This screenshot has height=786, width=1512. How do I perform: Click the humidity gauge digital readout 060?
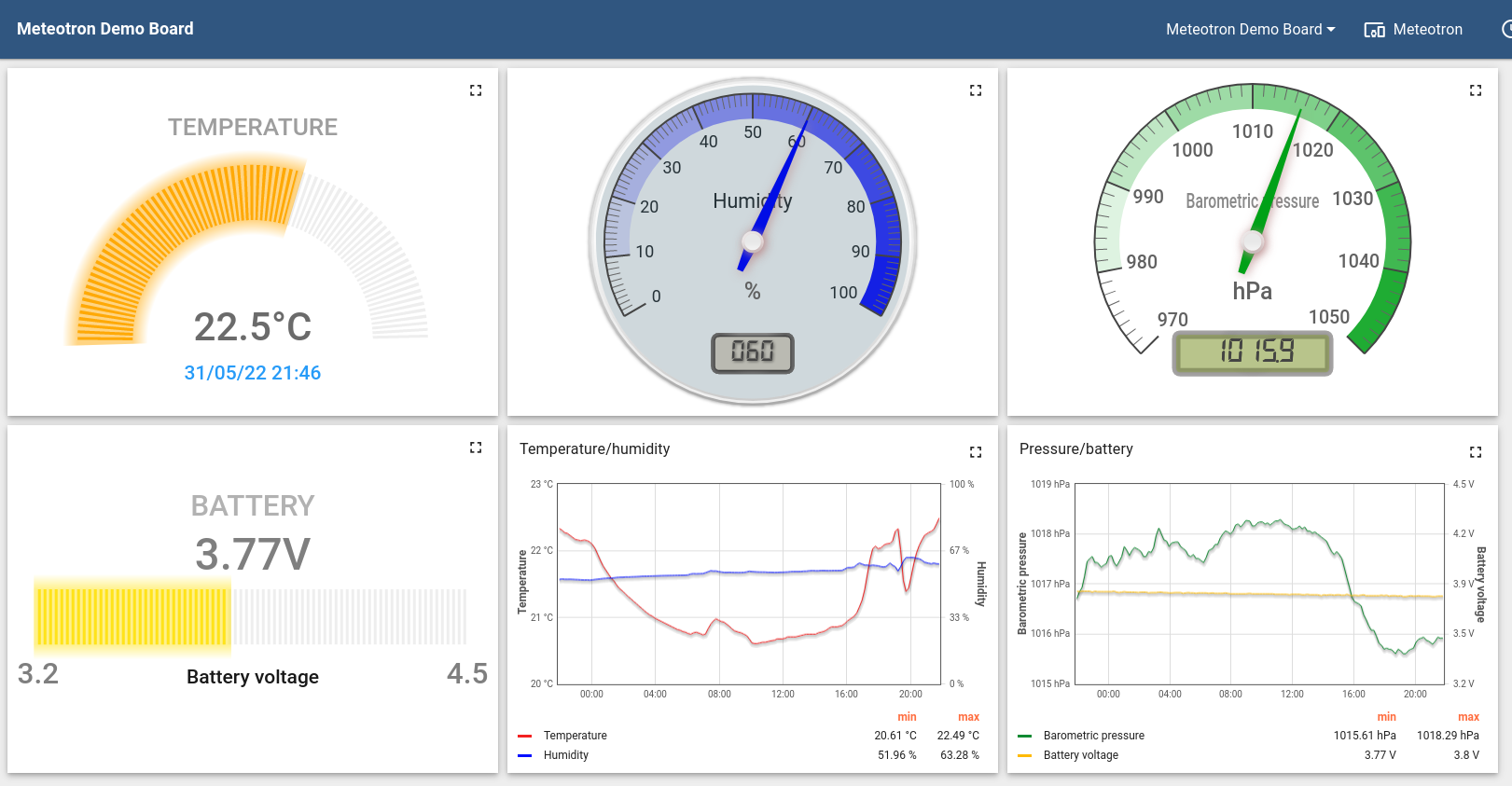click(753, 352)
